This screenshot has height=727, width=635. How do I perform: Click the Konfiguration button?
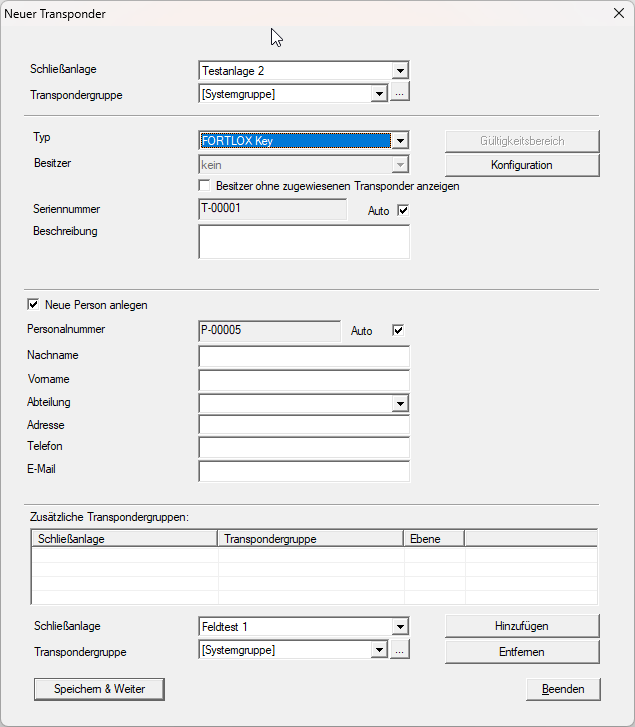pos(521,165)
